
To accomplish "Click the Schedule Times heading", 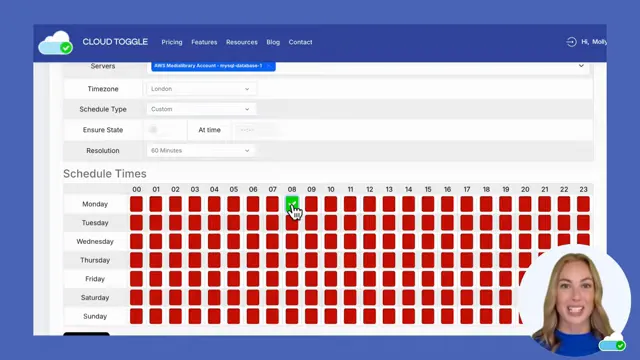I will coord(105,174).
